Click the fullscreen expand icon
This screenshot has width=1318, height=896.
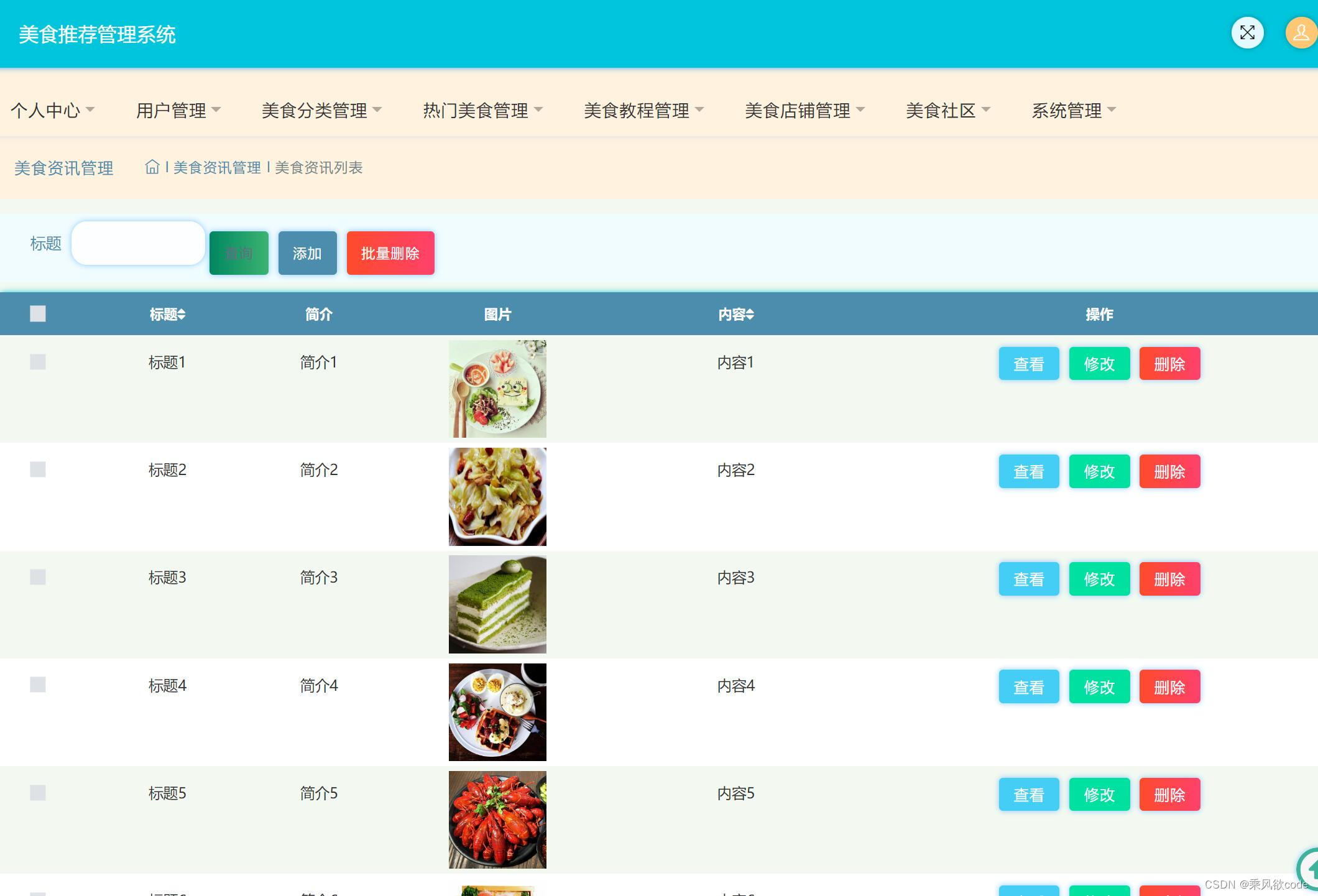tap(1247, 33)
